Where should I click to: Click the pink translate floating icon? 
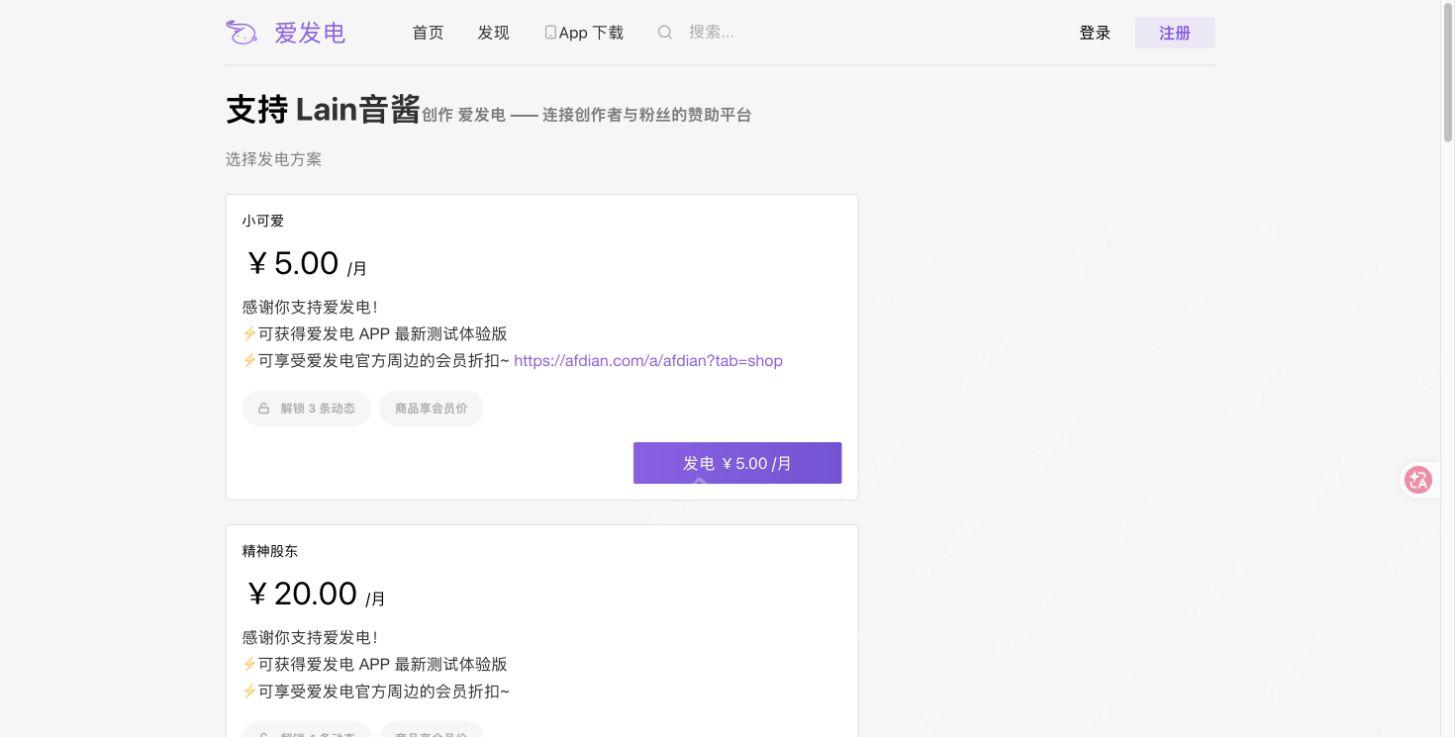coord(1418,480)
